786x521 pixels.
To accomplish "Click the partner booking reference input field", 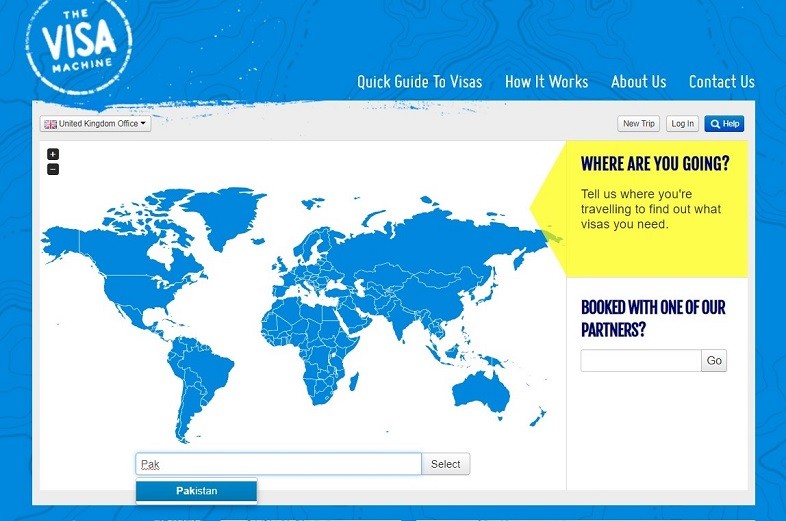I will click(x=640, y=360).
